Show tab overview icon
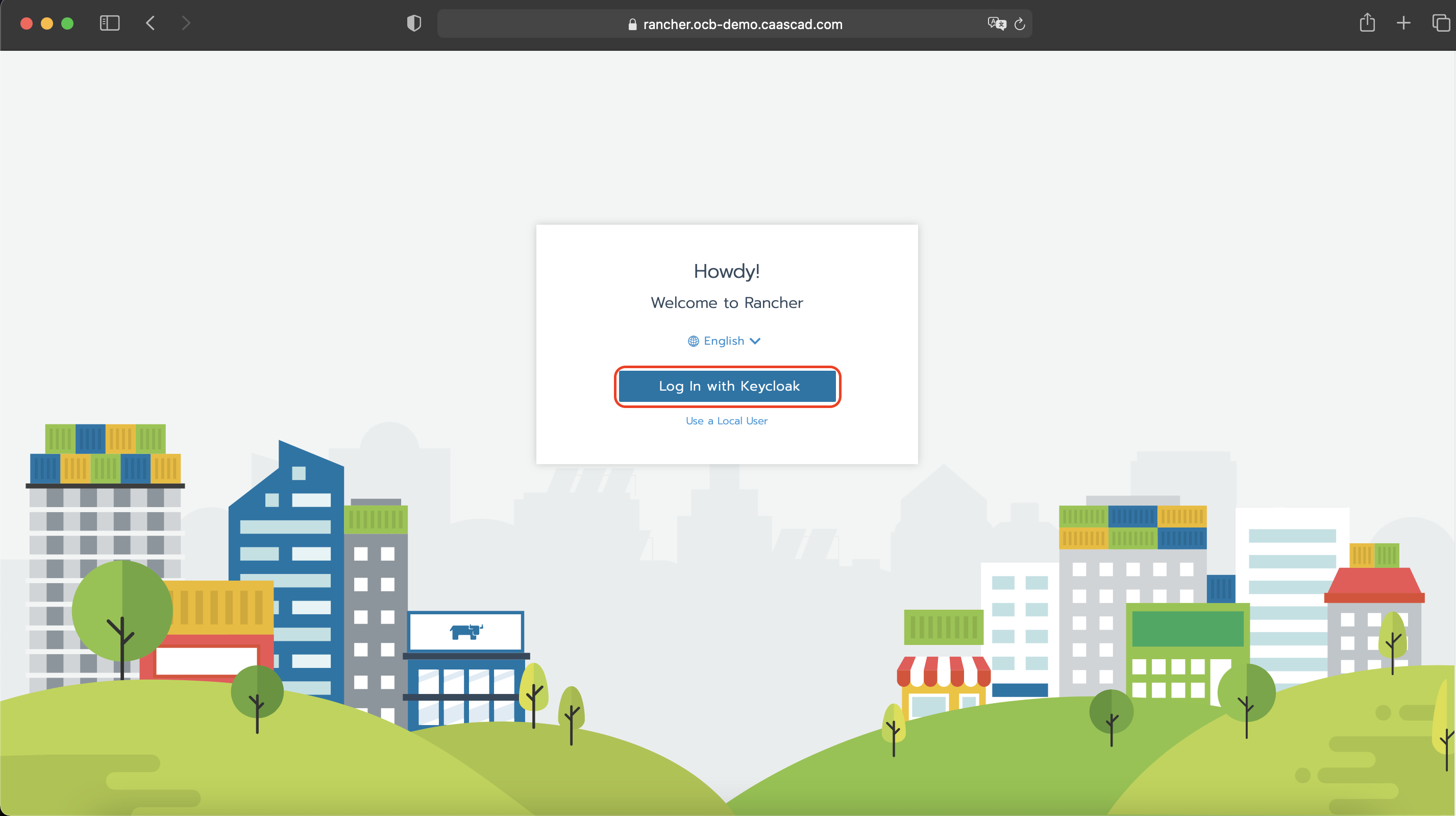 tap(1440, 23)
